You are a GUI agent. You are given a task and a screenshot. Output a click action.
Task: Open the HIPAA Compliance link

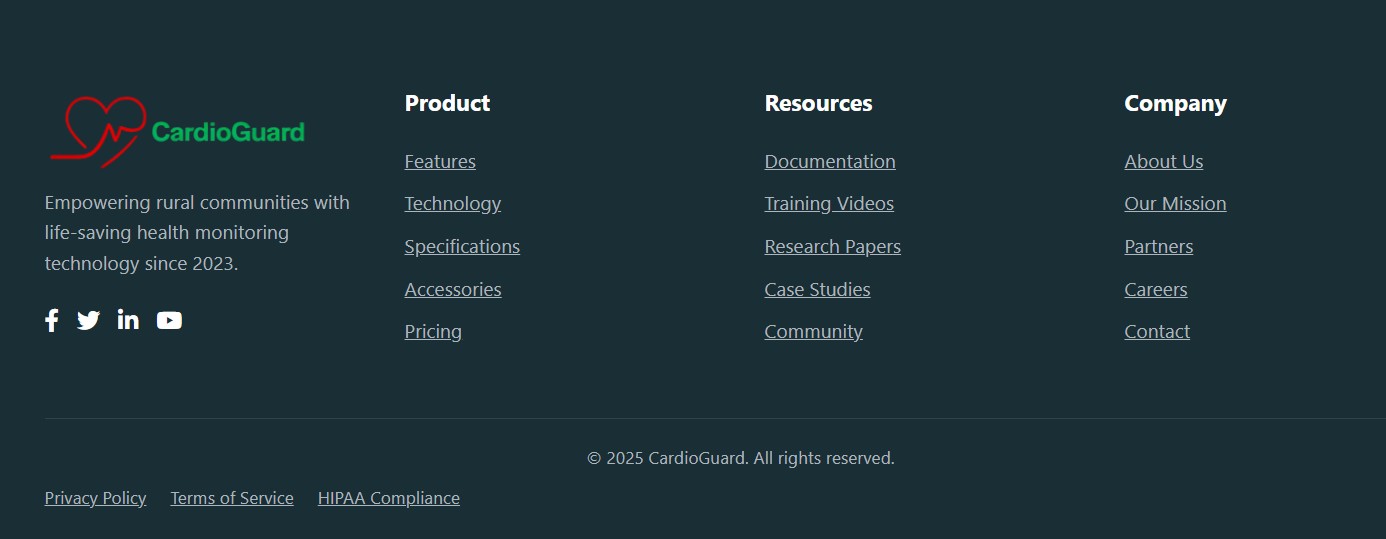point(388,498)
